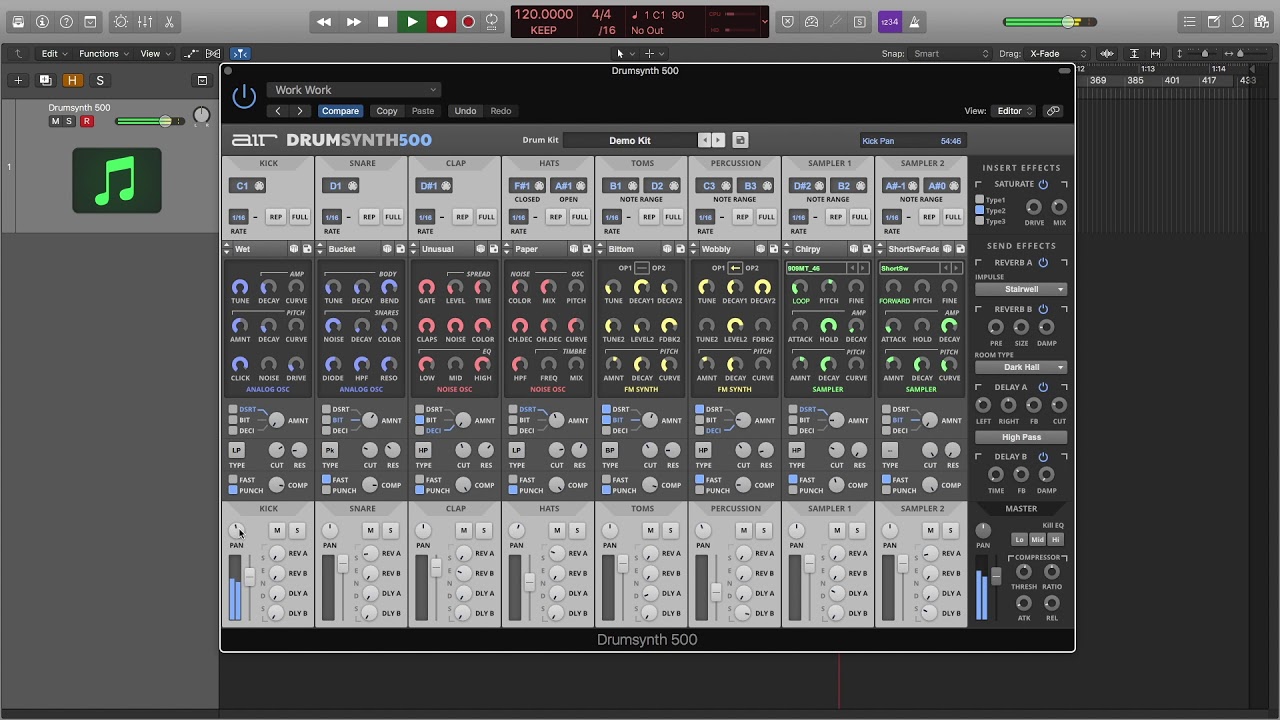Click the Compare button
Image resolution: width=1280 pixels, height=720 pixels.
click(x=340, y=111)
